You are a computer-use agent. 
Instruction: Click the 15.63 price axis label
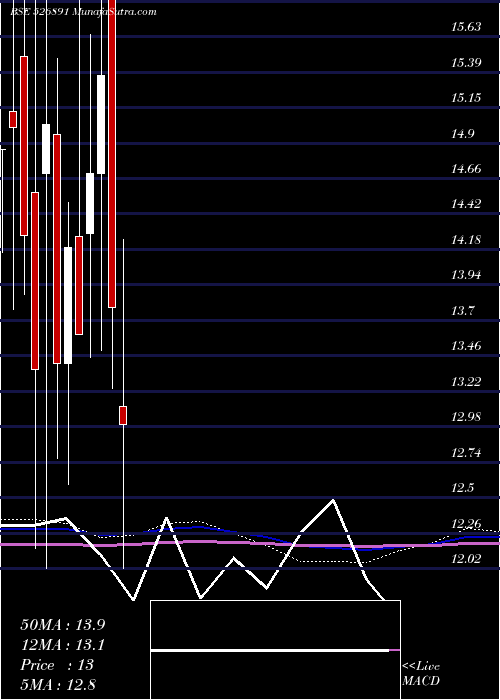[466, 27]
